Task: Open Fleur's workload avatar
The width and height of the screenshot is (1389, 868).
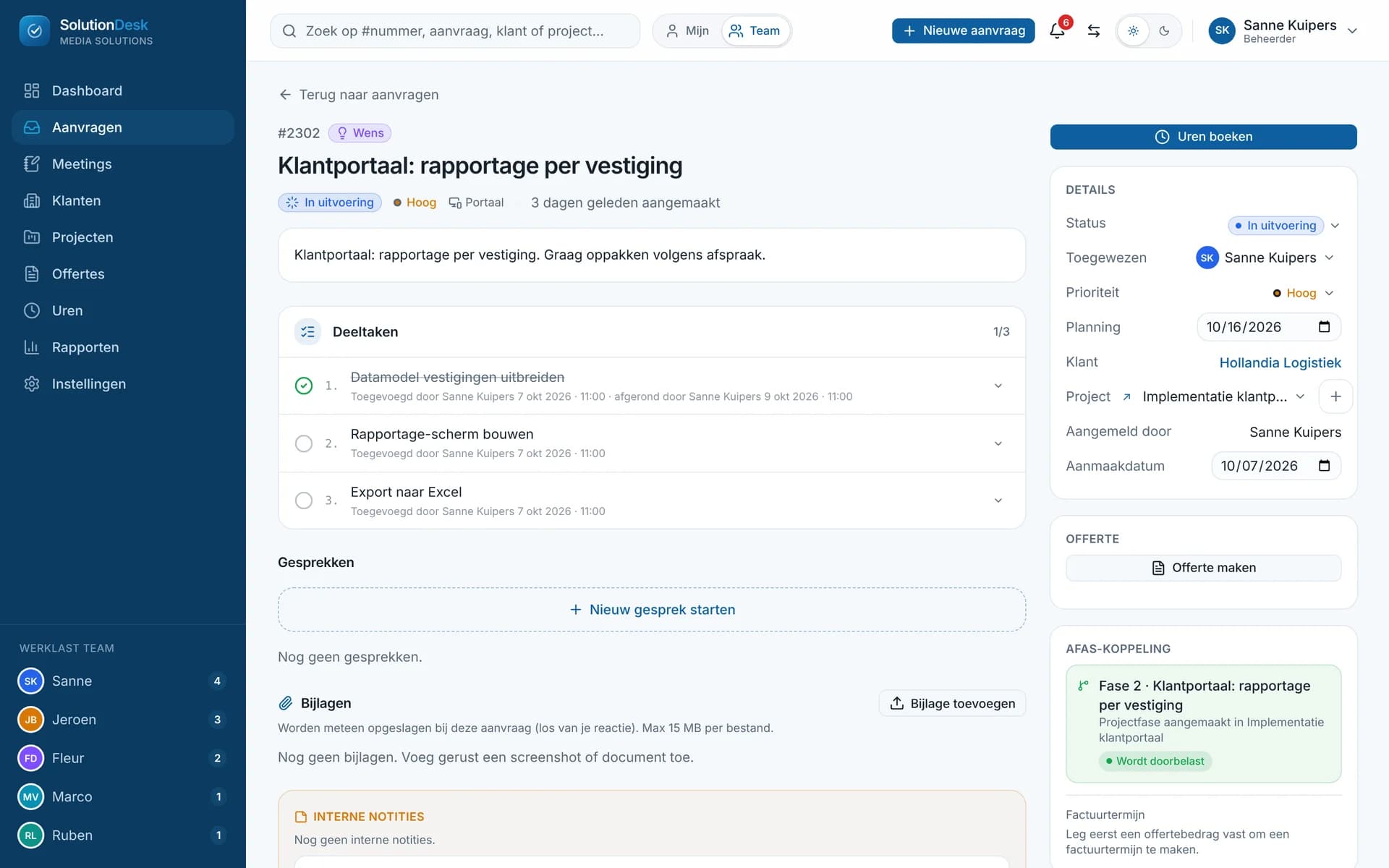Action: (x=30, y=758)
